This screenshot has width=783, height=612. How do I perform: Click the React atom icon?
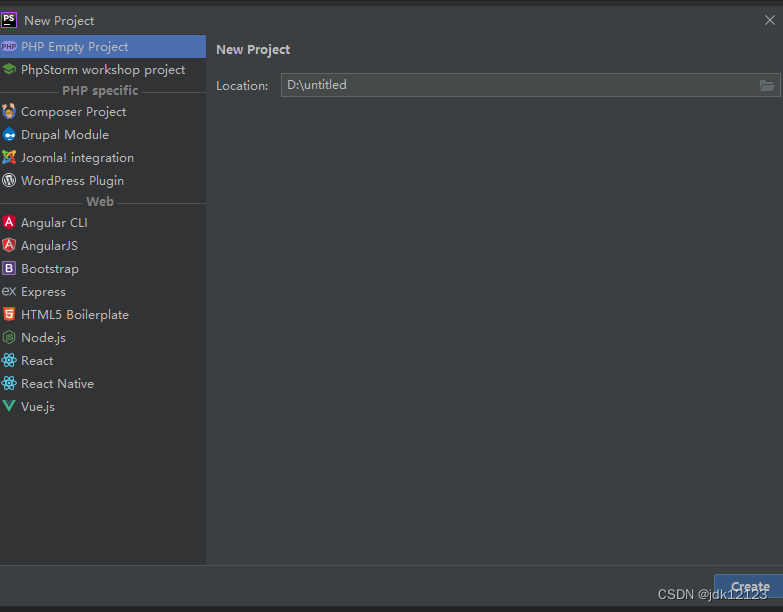pyautogui.click(x=9, y=360)
